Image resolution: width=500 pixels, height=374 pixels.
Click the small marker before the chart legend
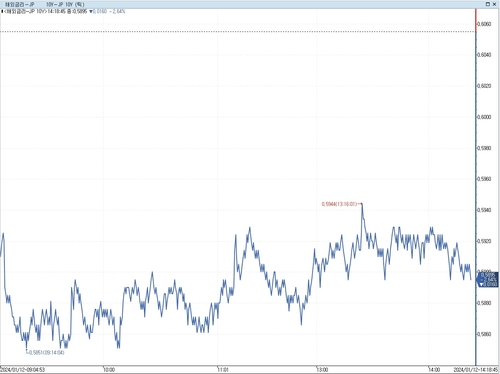[2, 11]
